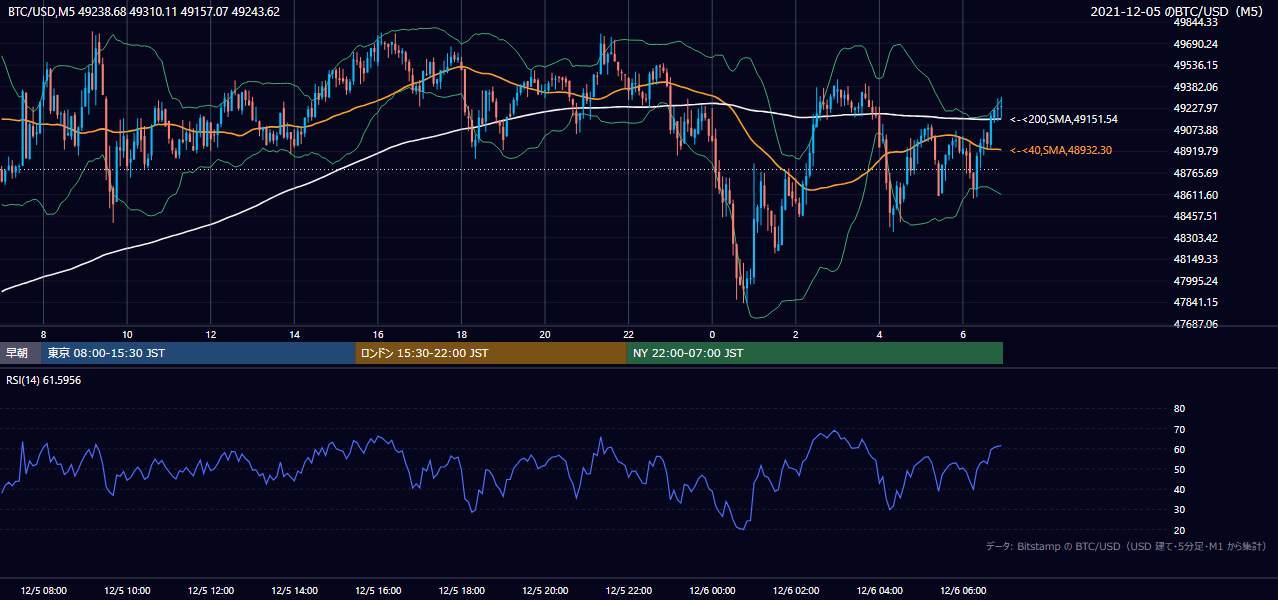Viewport: 1278px width, 600px height.
Task: Click the 48611.60 price axis label
Action: [1194, 195]
